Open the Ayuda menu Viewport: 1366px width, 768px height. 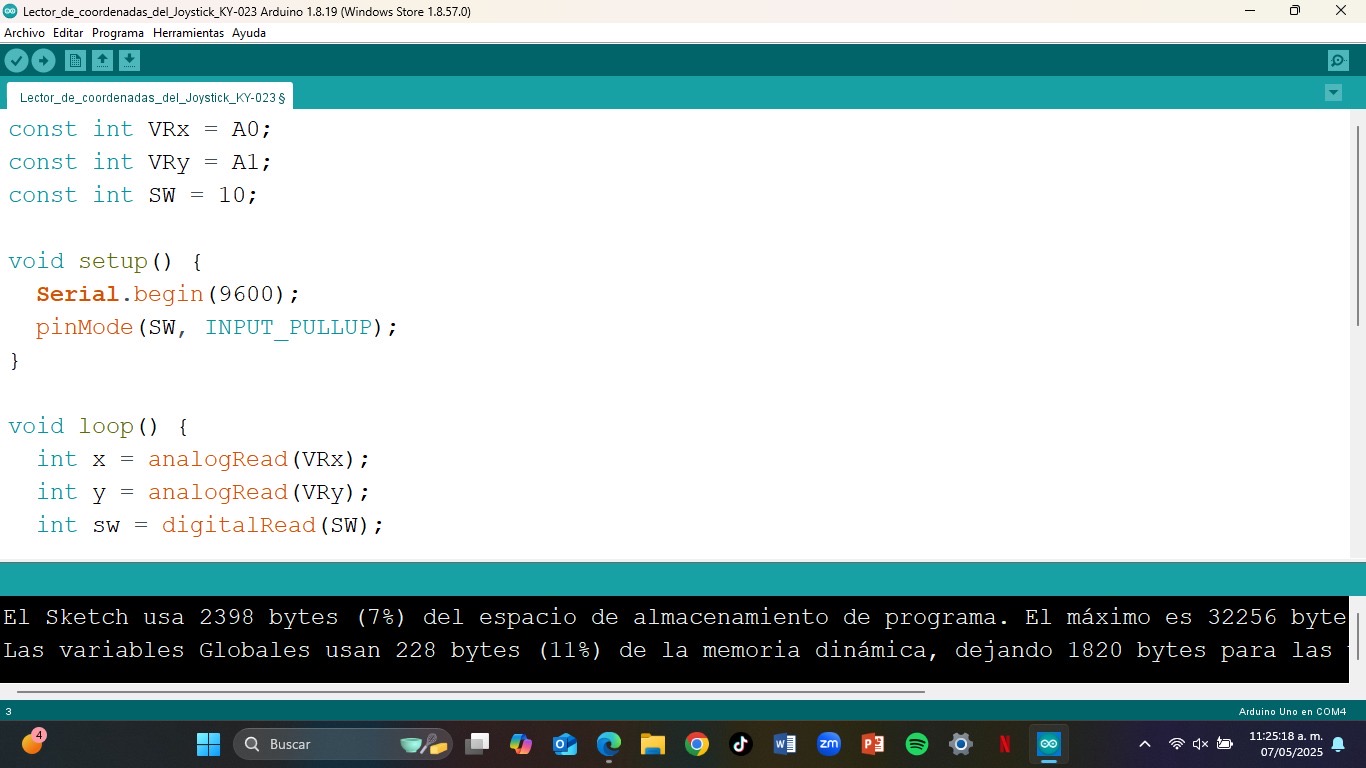click(x=249, y=33)
